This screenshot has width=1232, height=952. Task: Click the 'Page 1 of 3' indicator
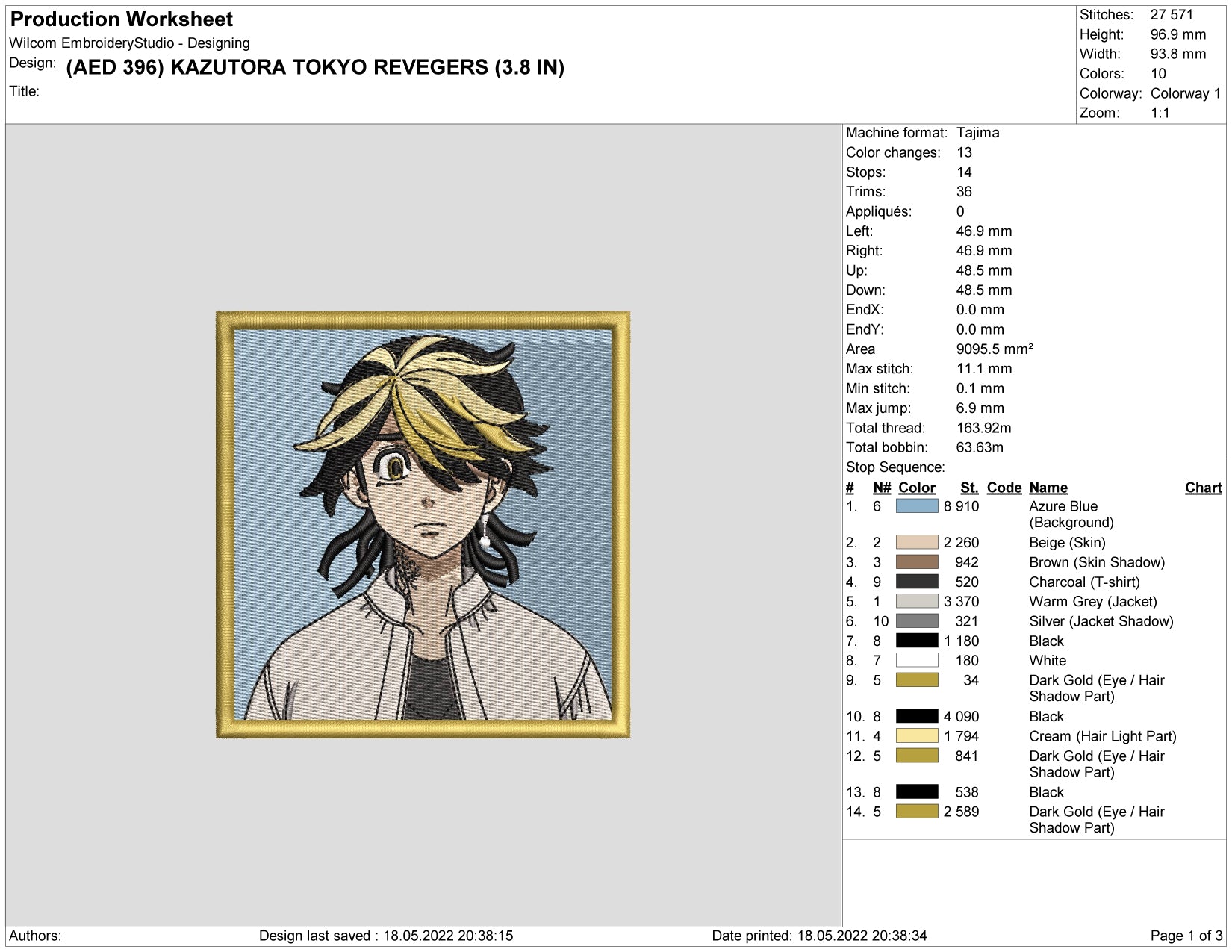[1186, 936]
